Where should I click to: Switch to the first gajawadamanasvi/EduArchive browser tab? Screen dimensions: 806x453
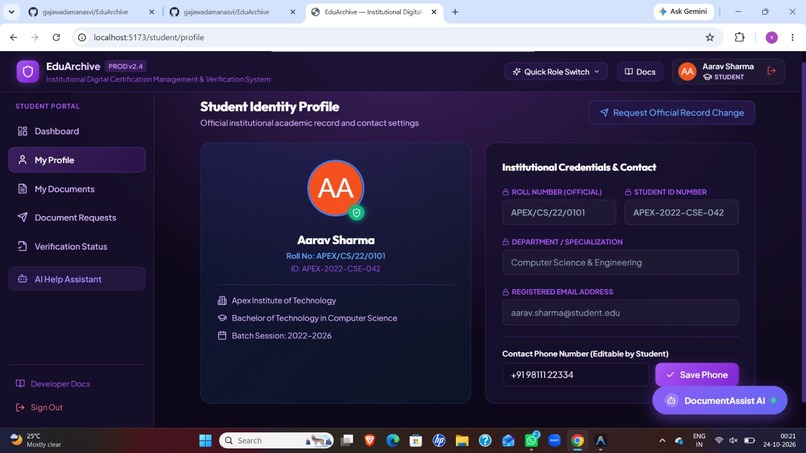tap(85, 12)
